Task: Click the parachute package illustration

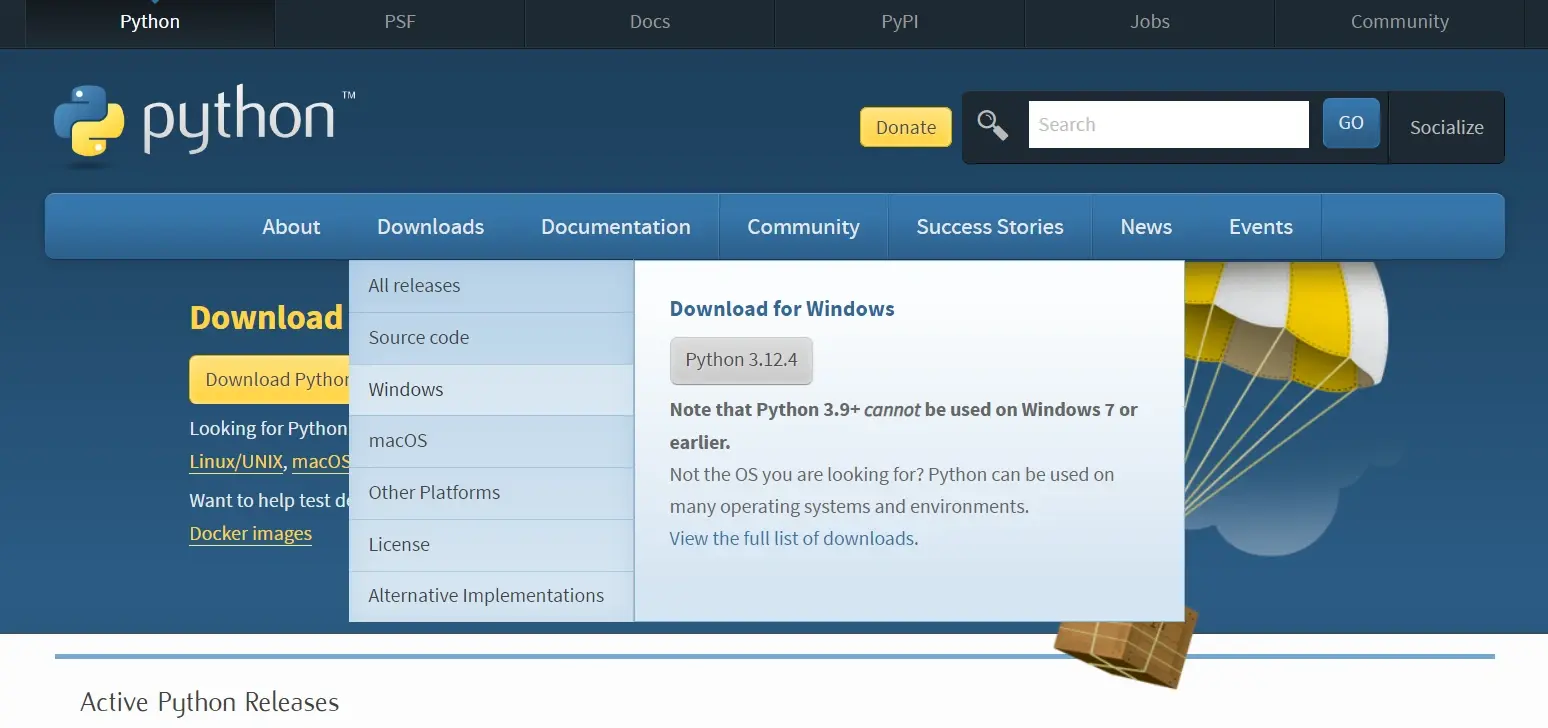Action: tap(1126, 645)
